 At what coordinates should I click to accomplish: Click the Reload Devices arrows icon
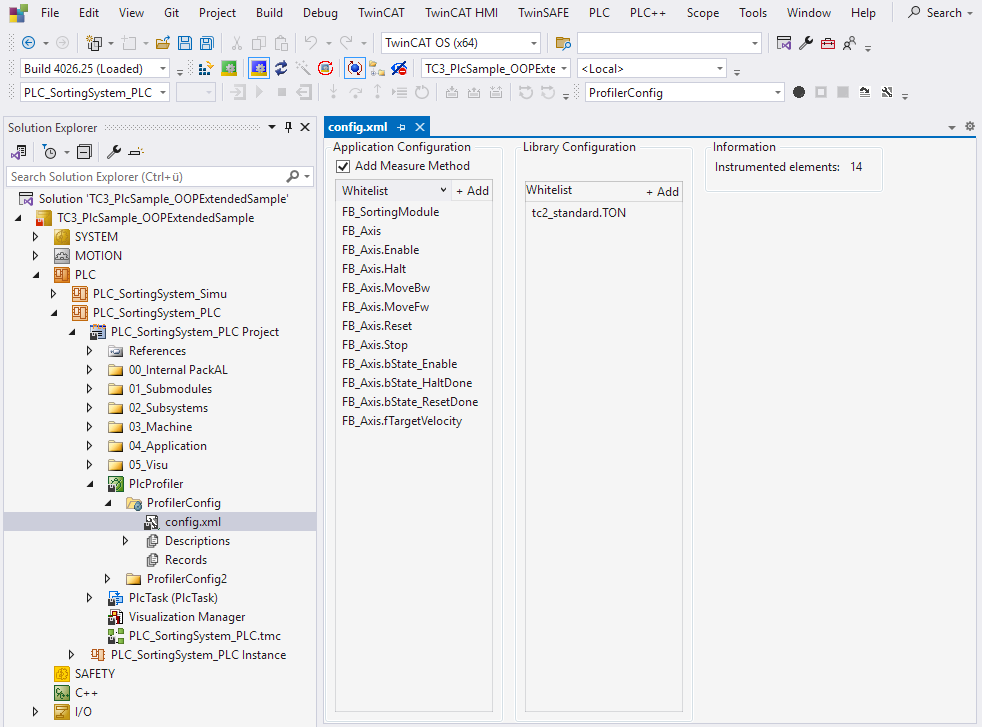281,68
